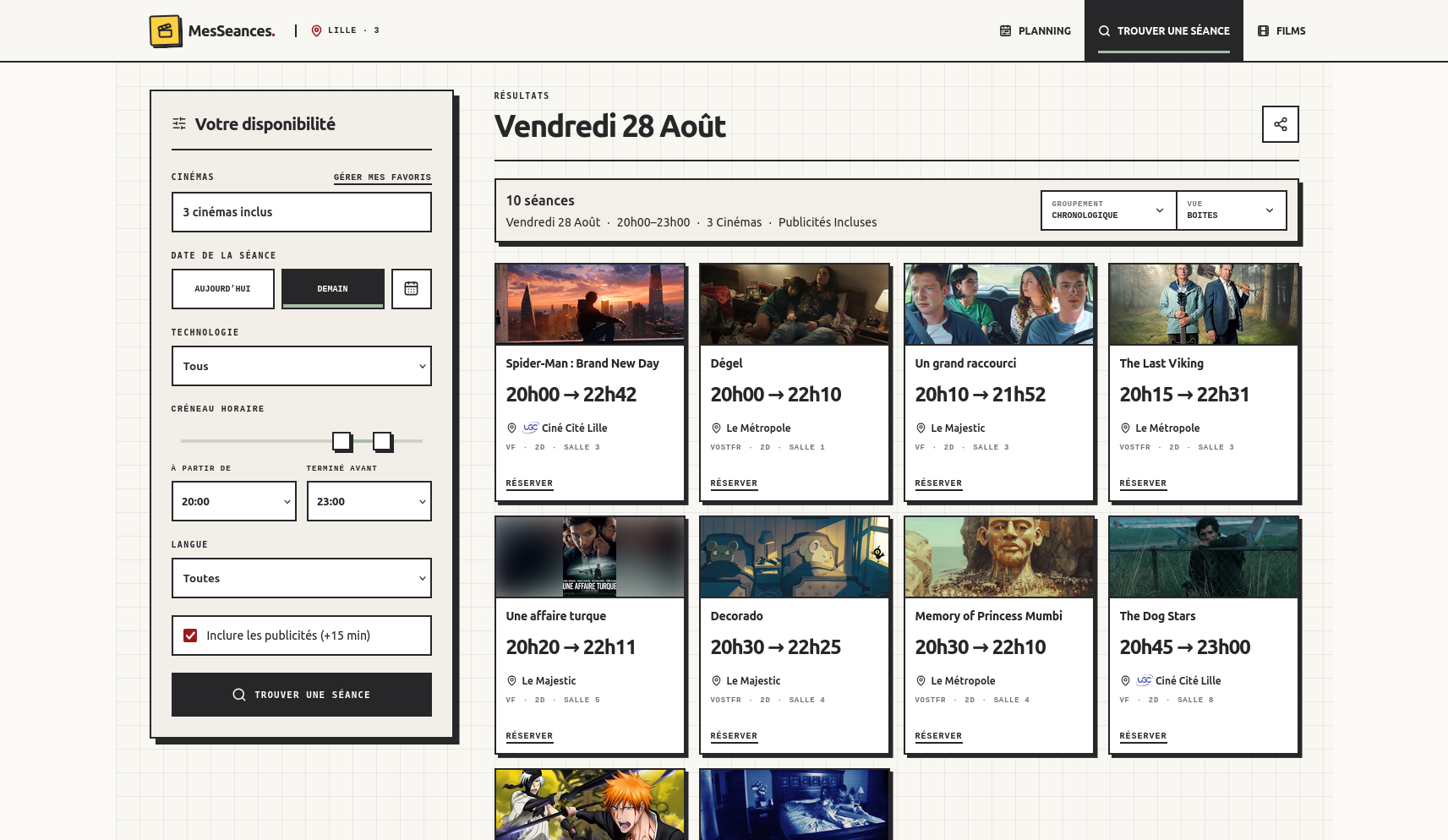Open the Langue Toutes dropdown
This screenshot has height=840, width=1448.
[x=302, y=578]
